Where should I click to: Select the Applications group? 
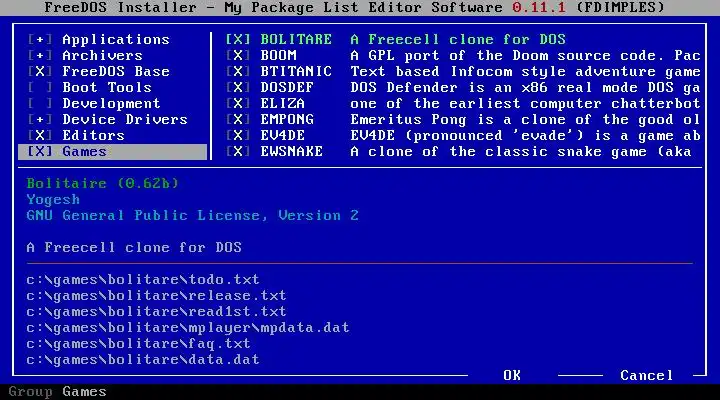(x=116, y=39)
